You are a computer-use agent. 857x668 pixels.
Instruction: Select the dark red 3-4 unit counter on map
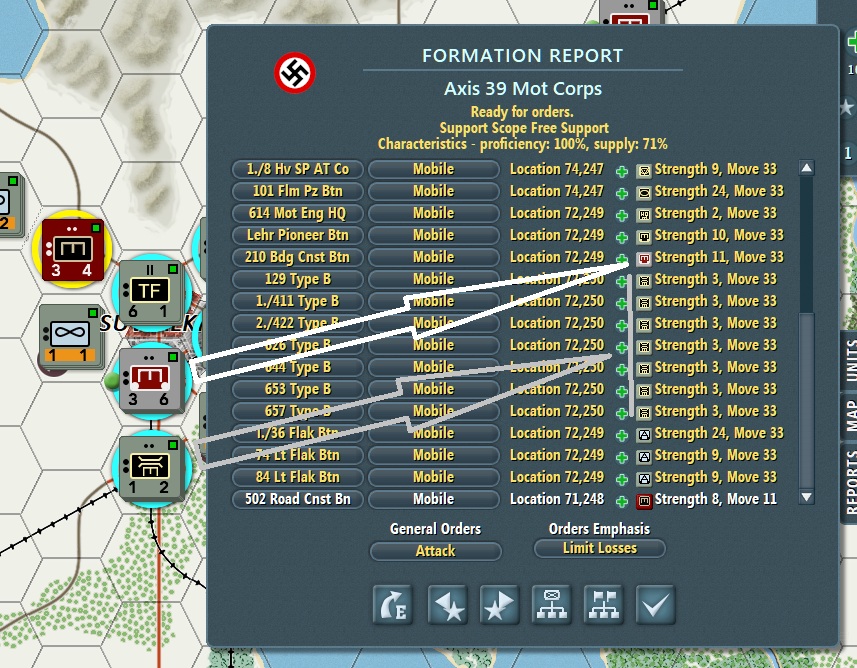(x=73, y=249)
